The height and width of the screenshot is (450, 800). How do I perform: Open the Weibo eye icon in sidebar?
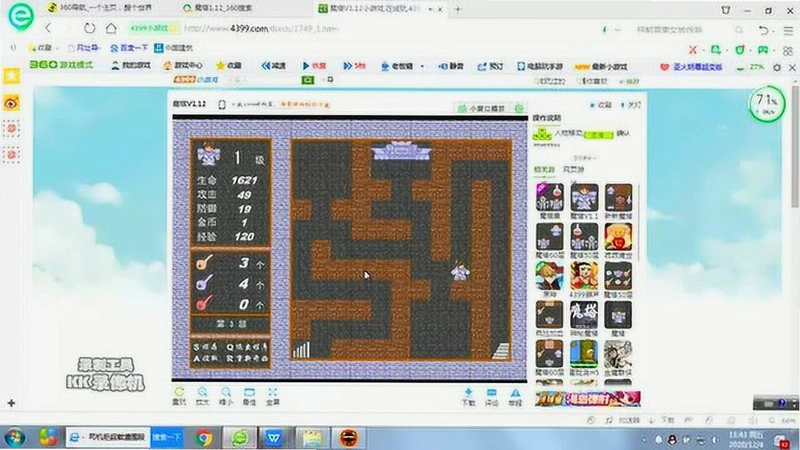pyautogui.click(x=12, y=103)
